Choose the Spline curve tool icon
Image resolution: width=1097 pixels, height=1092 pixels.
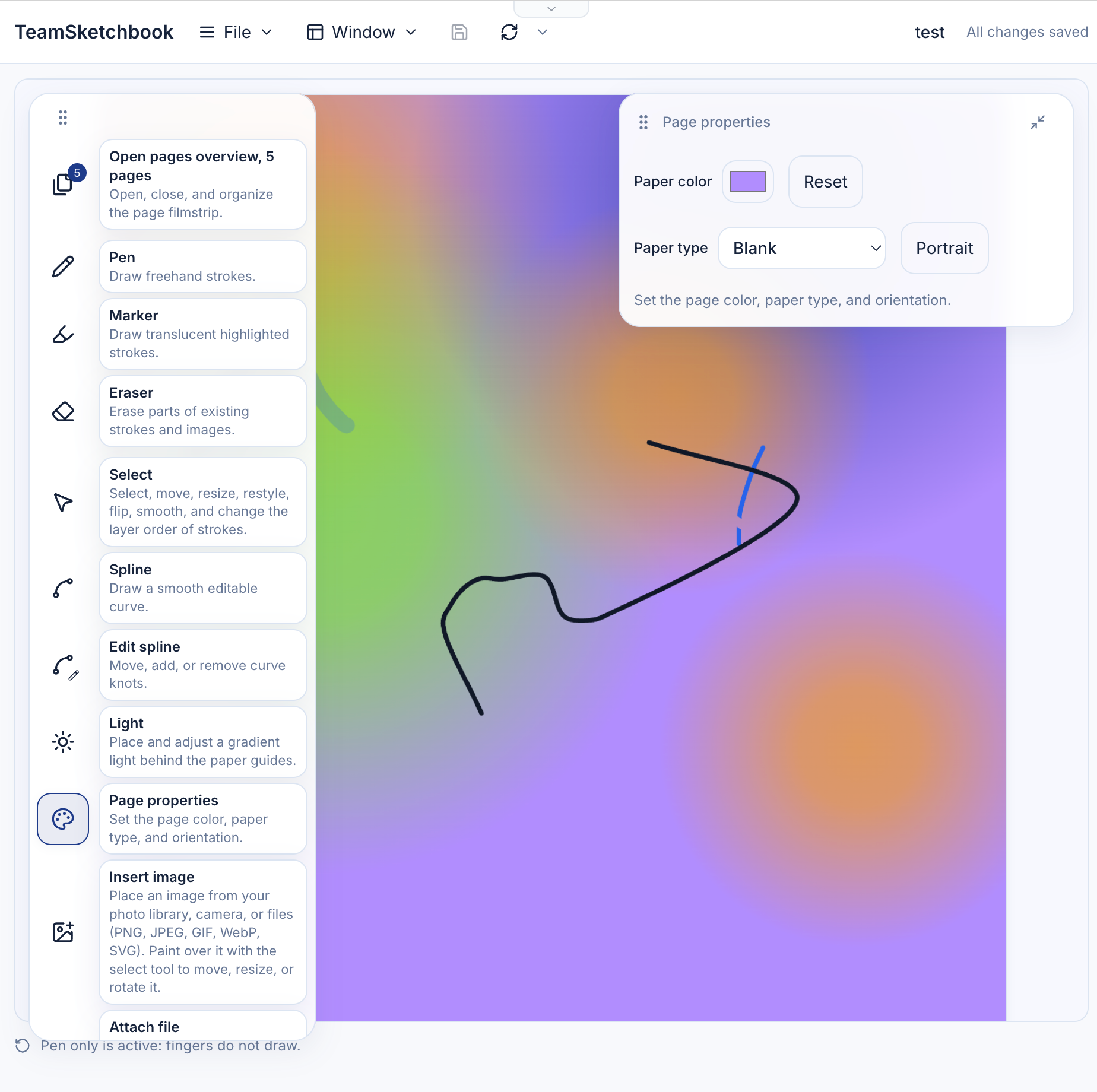click(63, 588)
